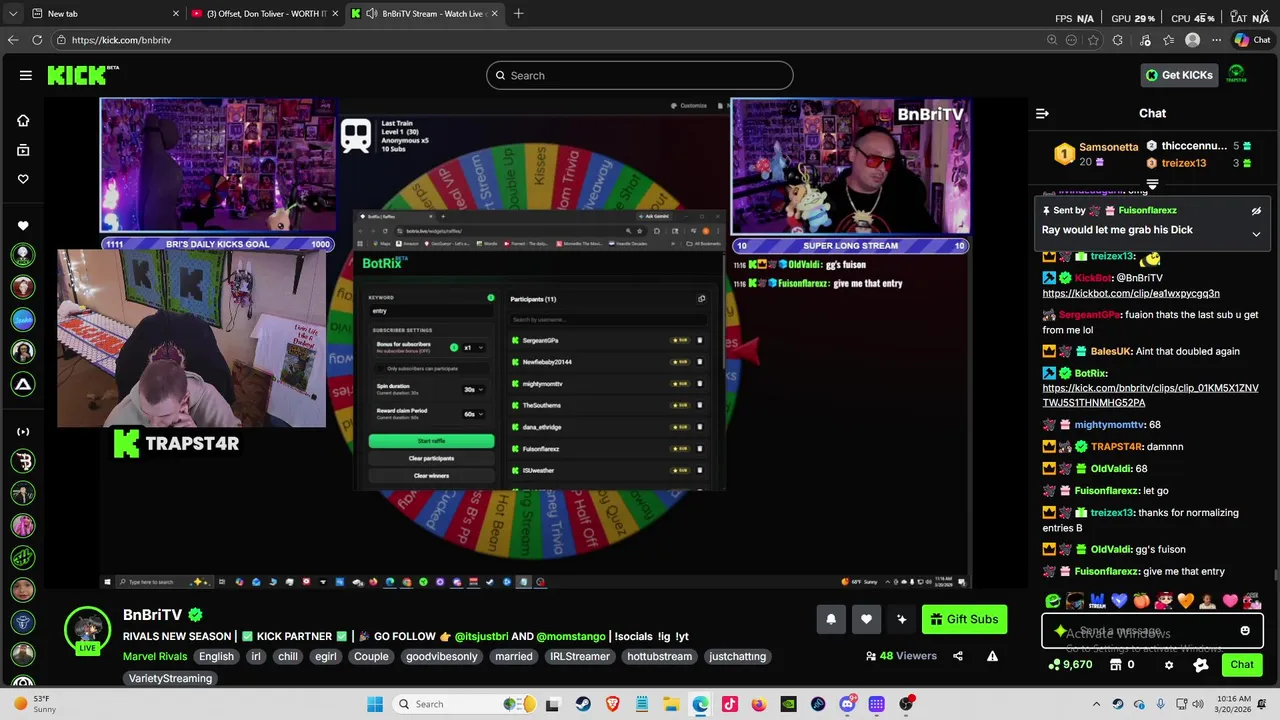
Task: Open the Browse icon in Kick sidebar
Action: pyautogui.click(x=23, y=150)
